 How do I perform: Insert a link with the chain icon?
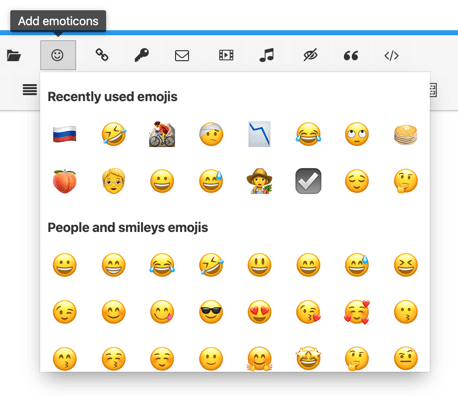[102, 55]
